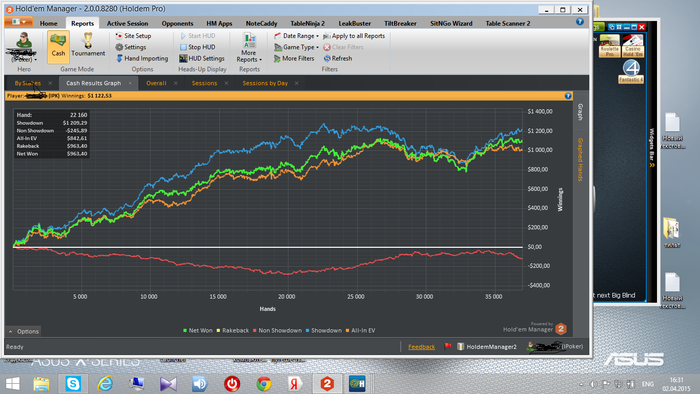This screenshot has width=700, height=394.
Task: Open the HM Apps tab
Action: 219,23
